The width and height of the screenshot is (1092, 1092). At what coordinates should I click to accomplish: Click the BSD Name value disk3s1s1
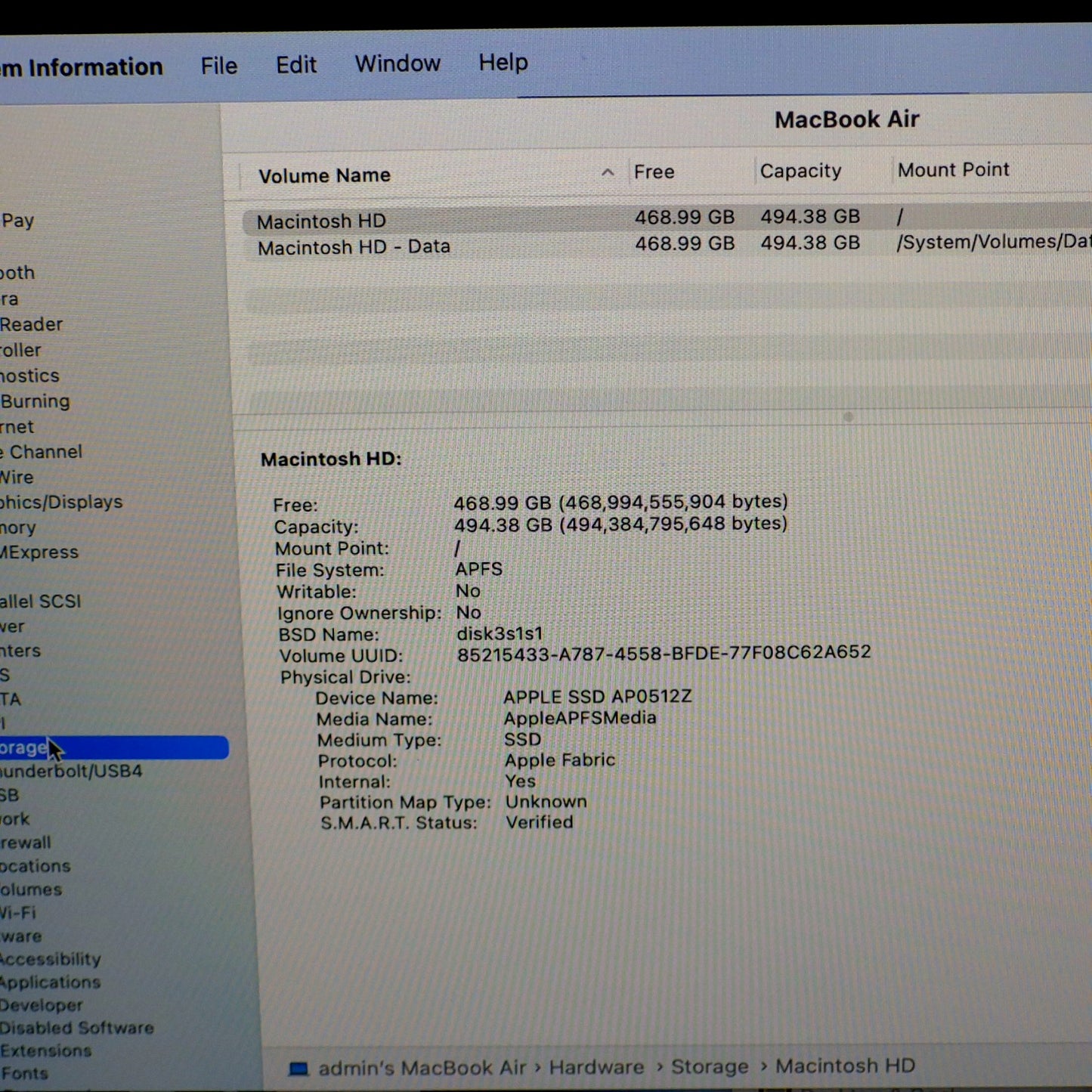coord(500,633)
